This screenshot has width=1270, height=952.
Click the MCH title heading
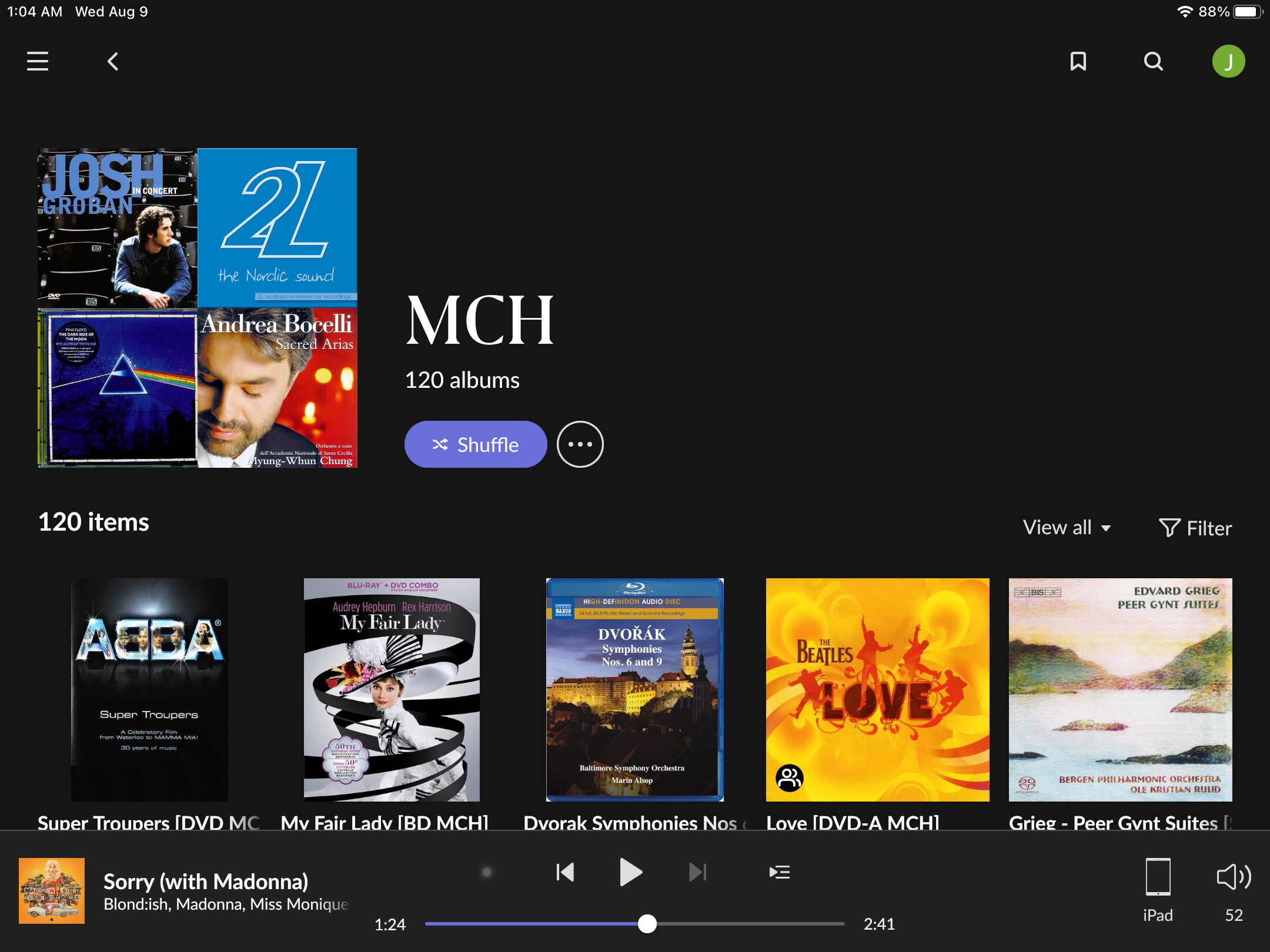pyautogui.click(x=480, y=321)
